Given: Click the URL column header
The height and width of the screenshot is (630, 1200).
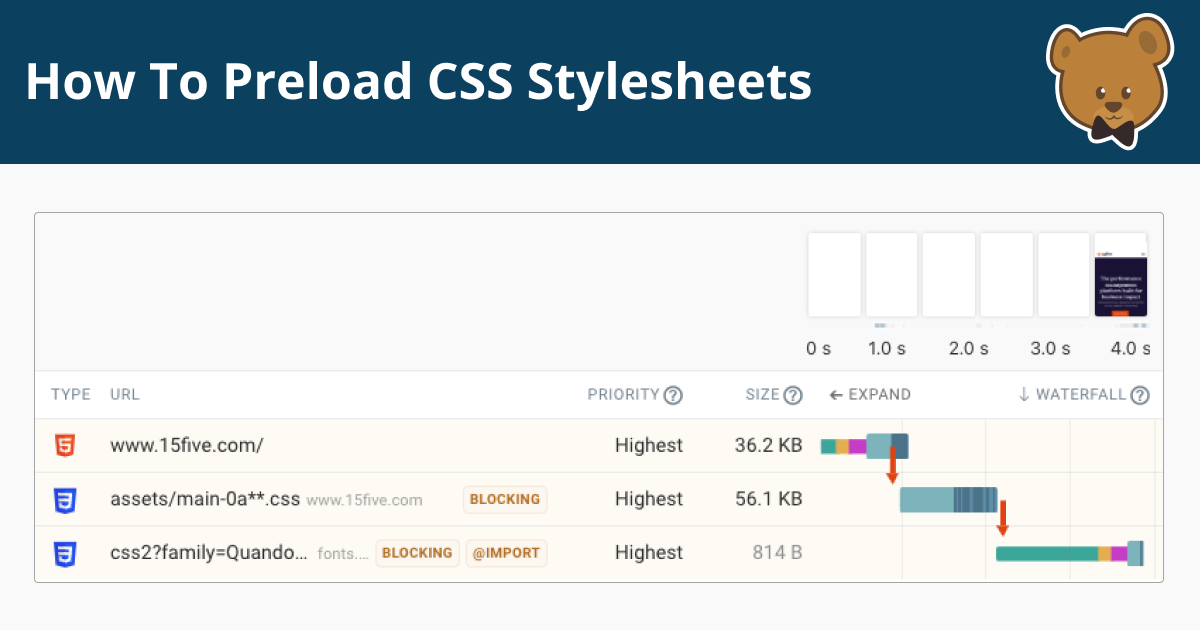Looking at the screenshot, I should [x=125, y=395].
